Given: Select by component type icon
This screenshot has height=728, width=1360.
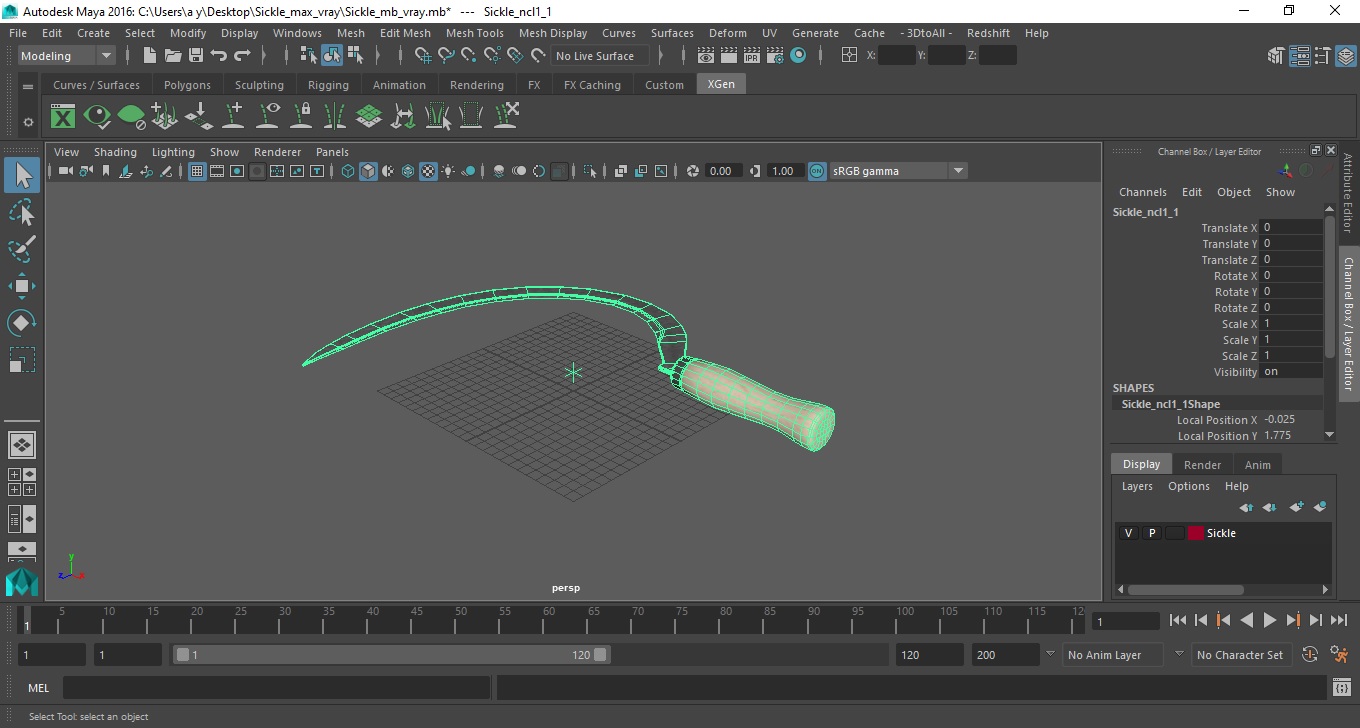Looking at the screenshot, I should pyautogui.click(x=355, y=56).
